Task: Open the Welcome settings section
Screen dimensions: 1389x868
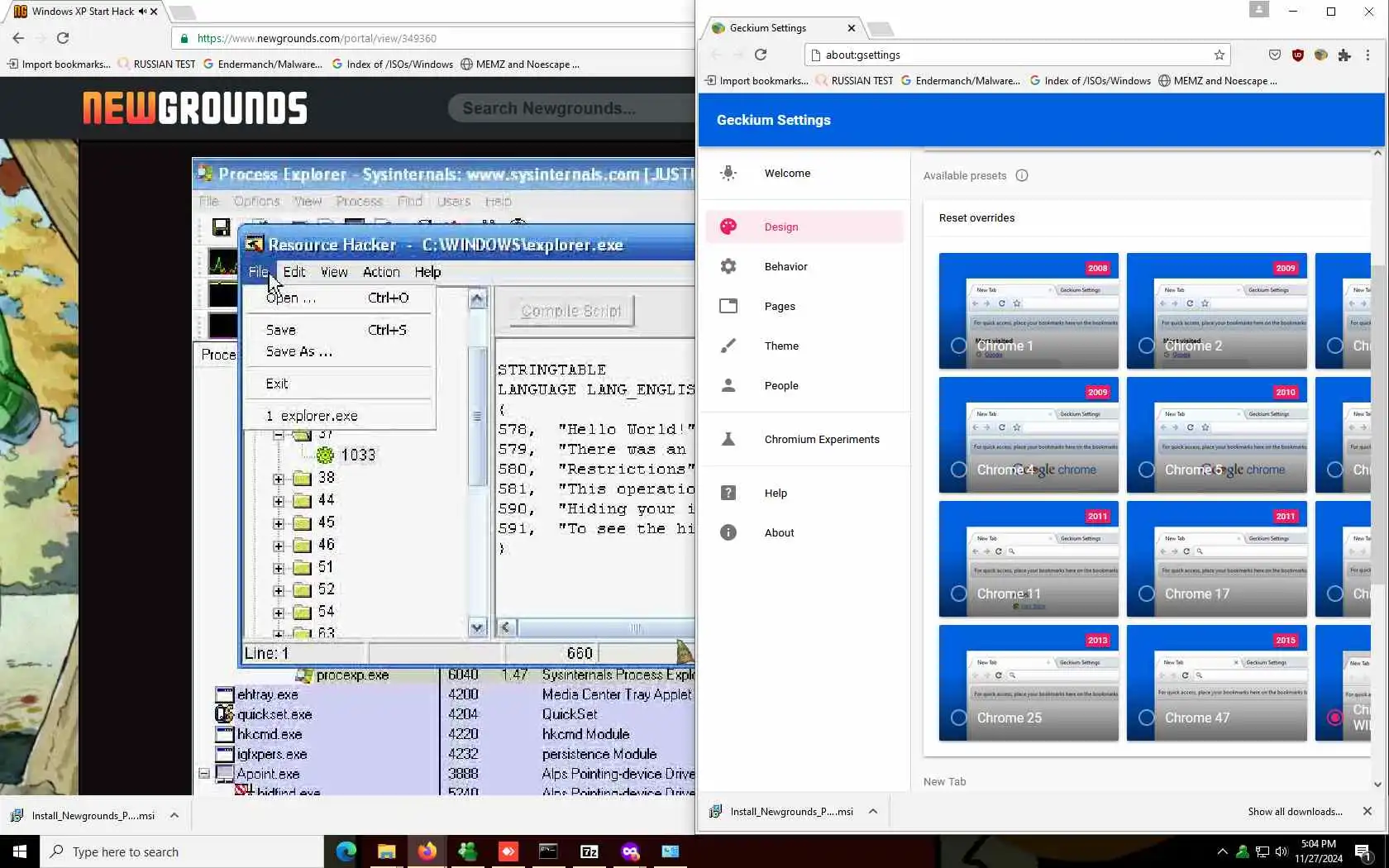Action: (804, 174)
